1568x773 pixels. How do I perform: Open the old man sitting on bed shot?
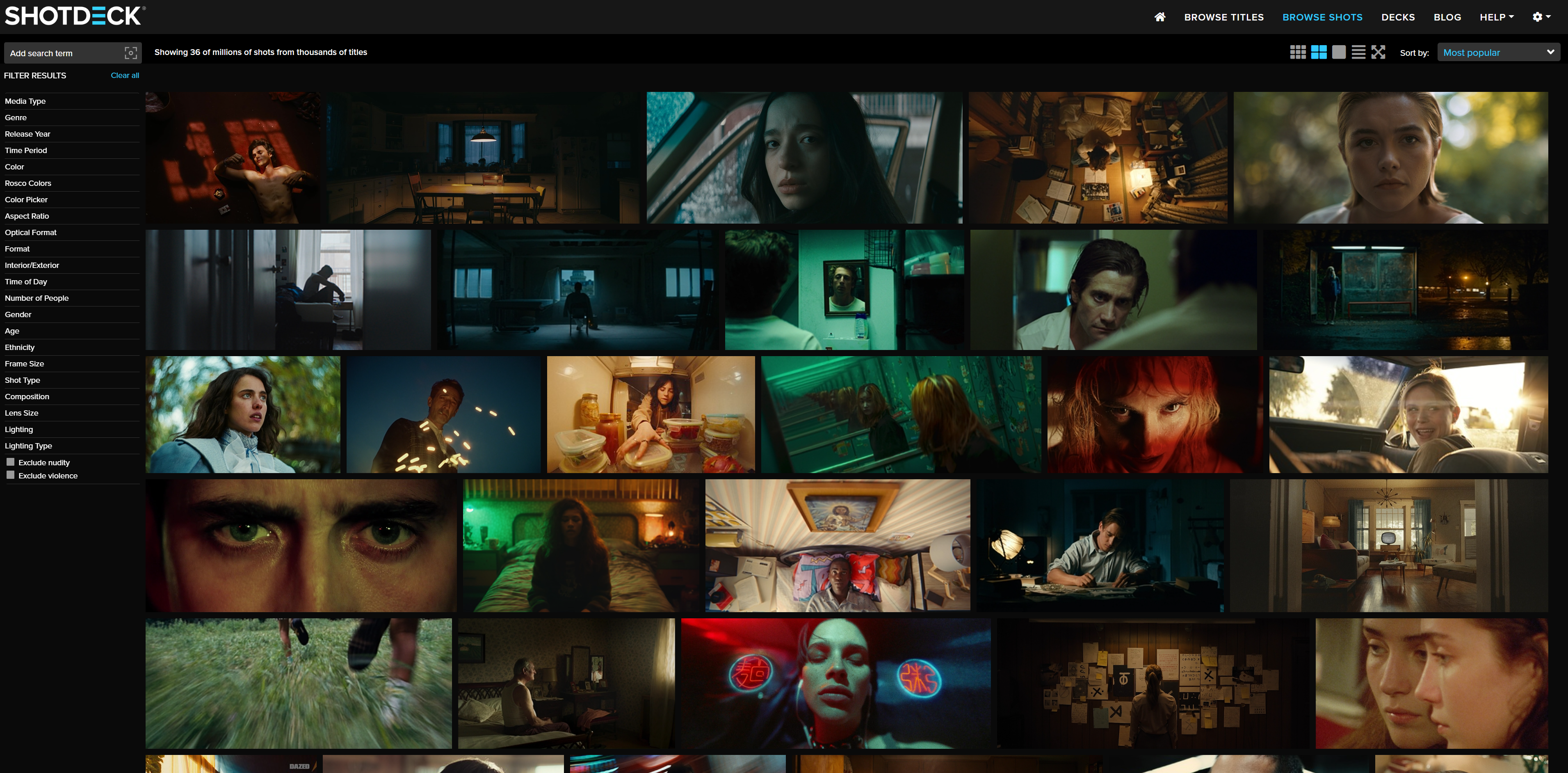[x=566, y=684]
